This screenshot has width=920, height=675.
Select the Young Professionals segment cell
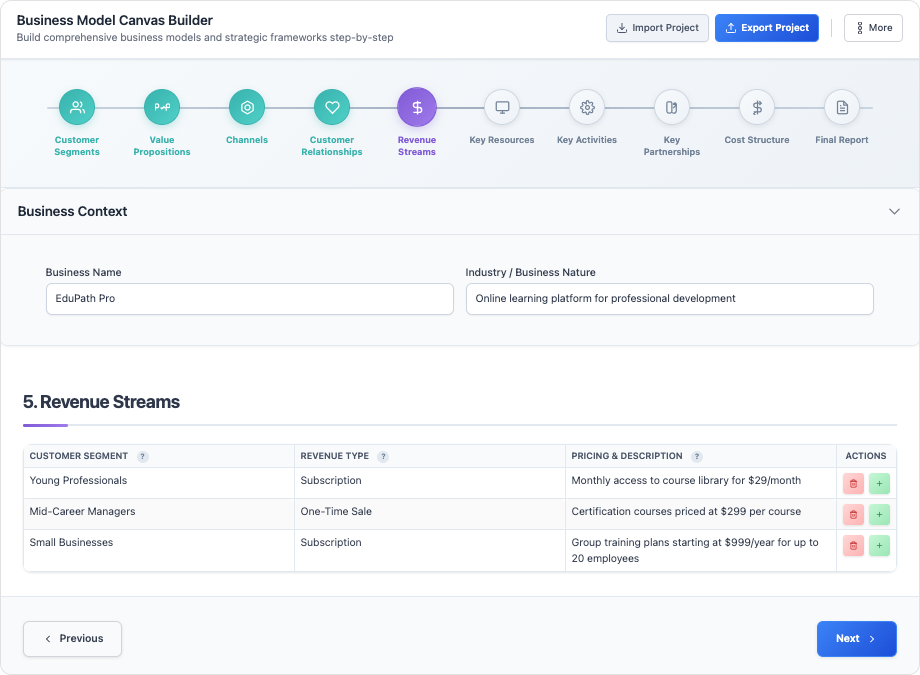coord(159,483)
